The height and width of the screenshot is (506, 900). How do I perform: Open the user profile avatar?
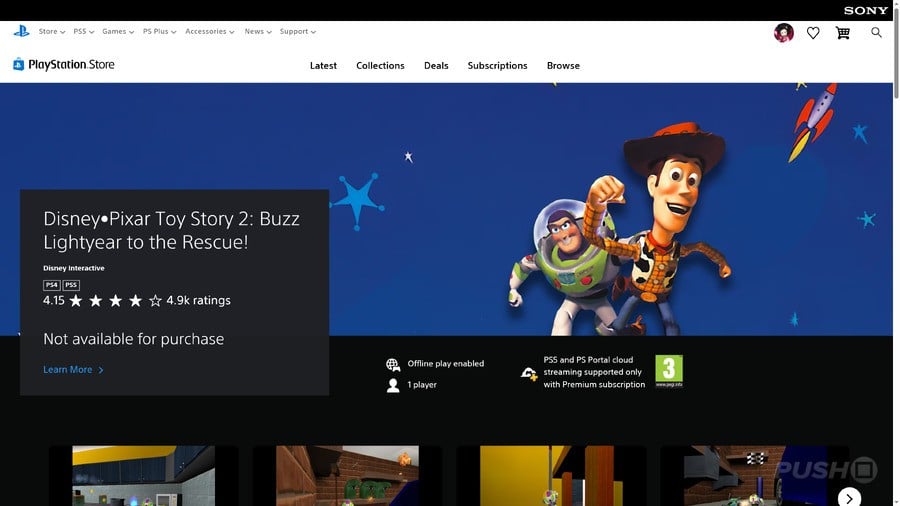(x=783, y=33)
